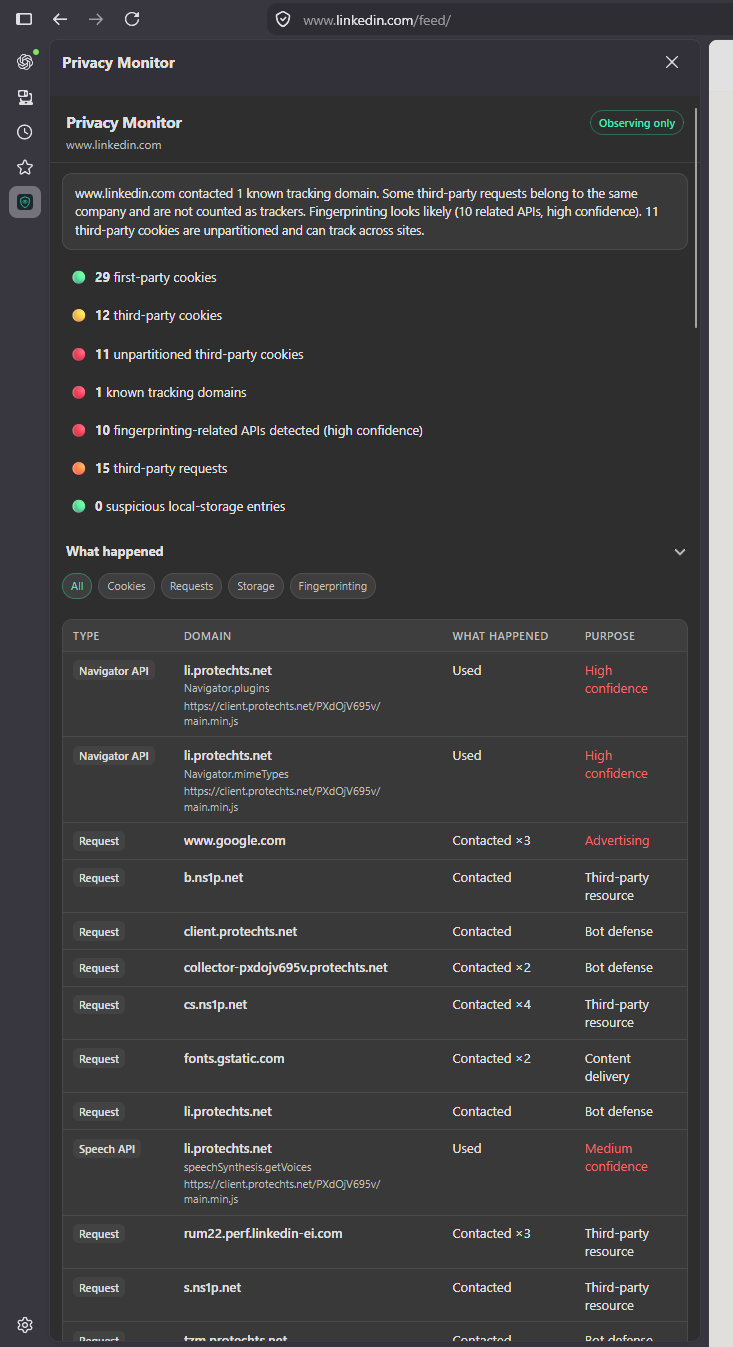This screenshot has height=1347, width=733.
Task: Click the tracking summary description box
Action: click(375, 211)
